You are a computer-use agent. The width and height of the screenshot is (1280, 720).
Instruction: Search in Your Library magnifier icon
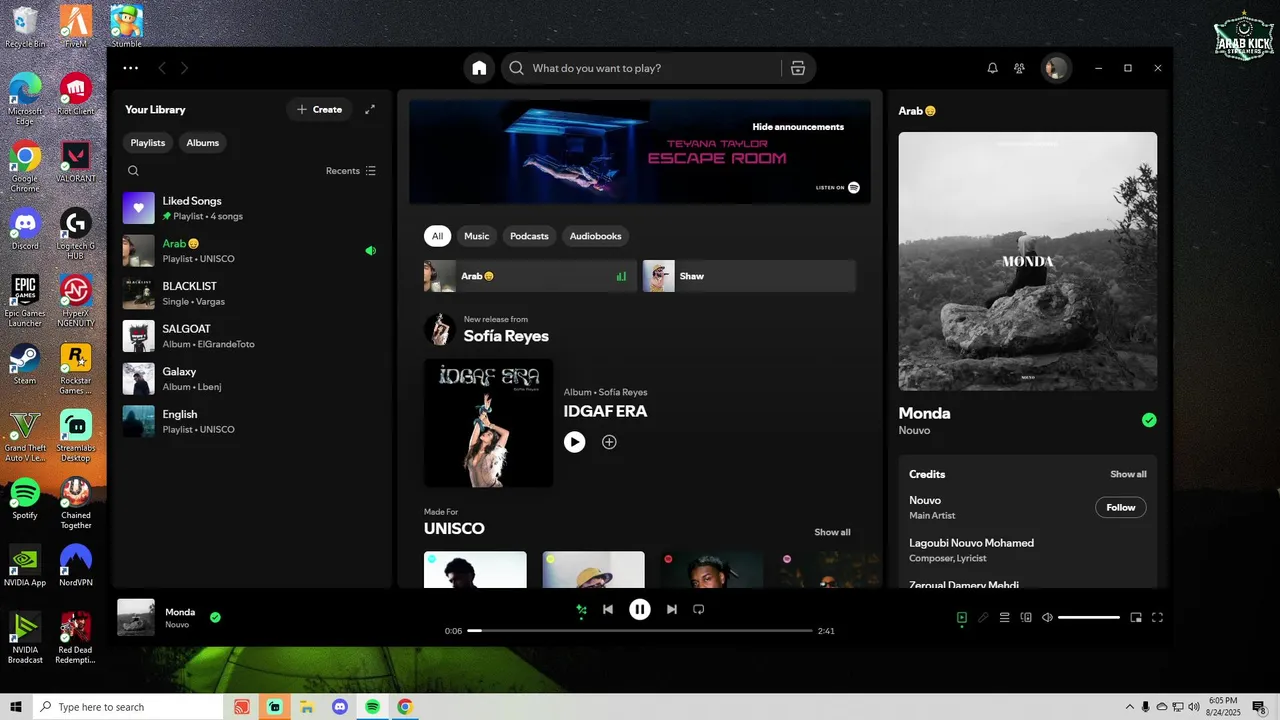[133, 171]
